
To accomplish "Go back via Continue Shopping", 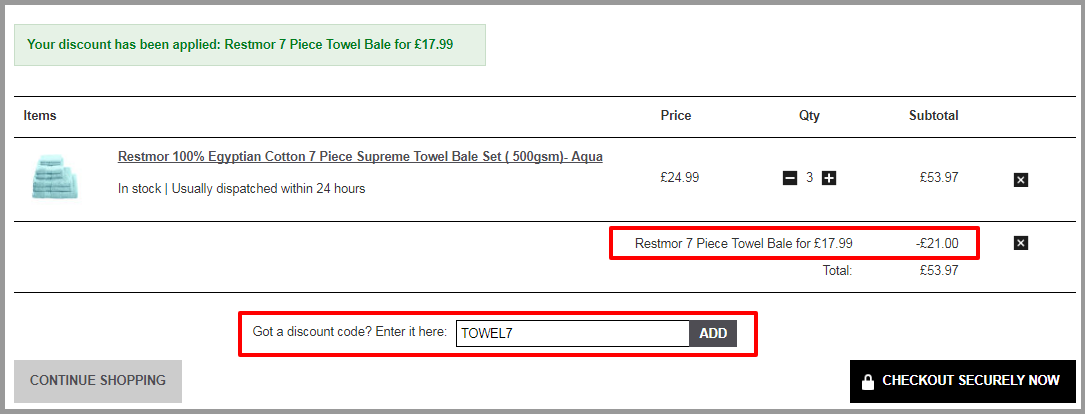I will click(98, 381).
